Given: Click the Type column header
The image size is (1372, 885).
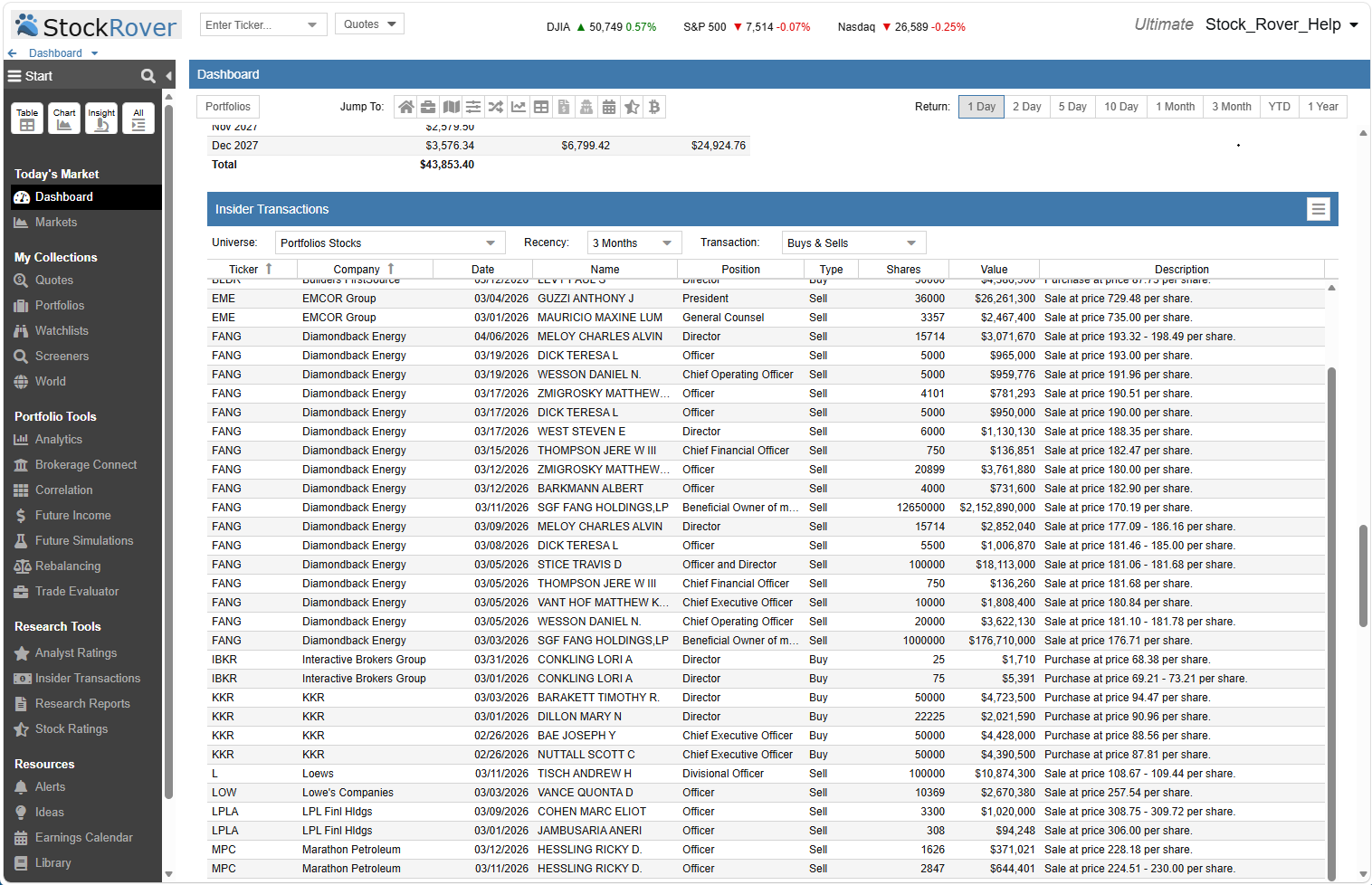Looking at the screenshot, I should (831, 270).
